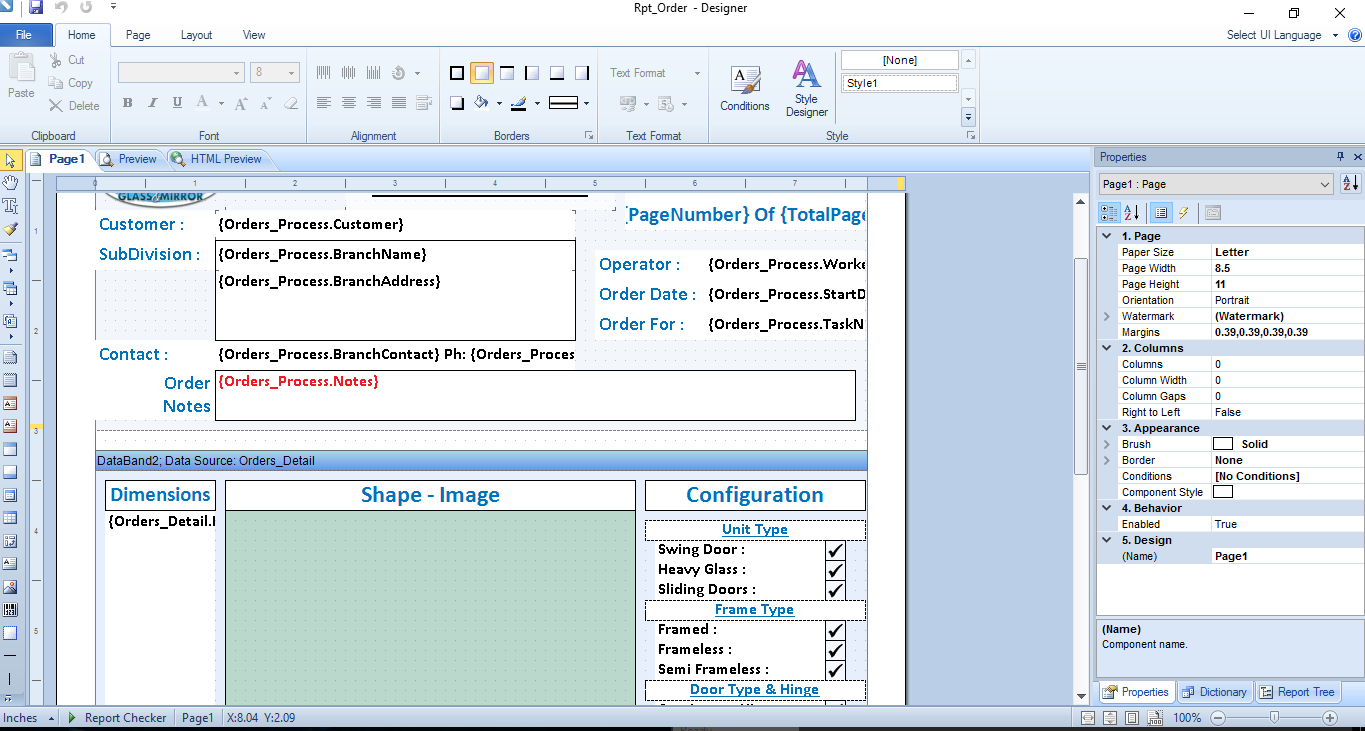Align text left

click(324, 103)
